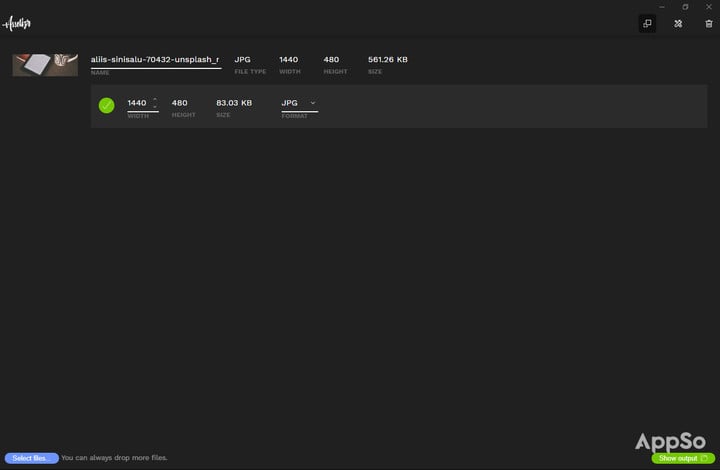Click the output width field 1440

point(137,103)
